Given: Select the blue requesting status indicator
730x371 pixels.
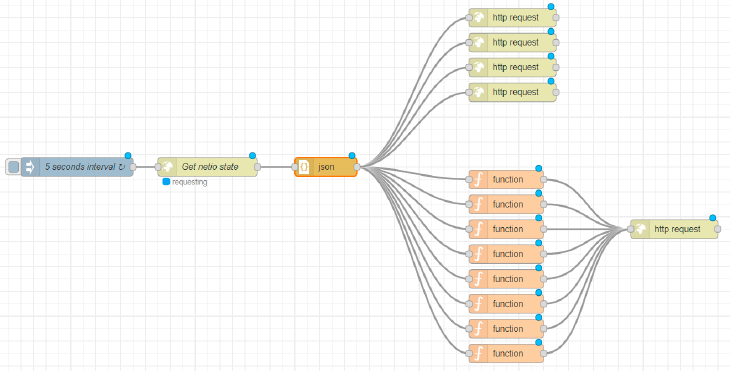Looking at the screenshot, I should coord(166,182).
